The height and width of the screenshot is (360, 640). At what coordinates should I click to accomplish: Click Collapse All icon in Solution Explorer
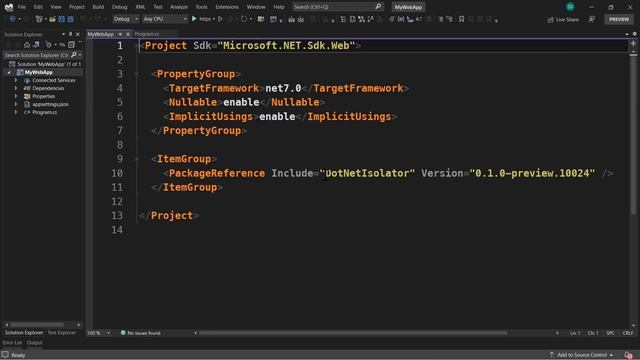71,44
